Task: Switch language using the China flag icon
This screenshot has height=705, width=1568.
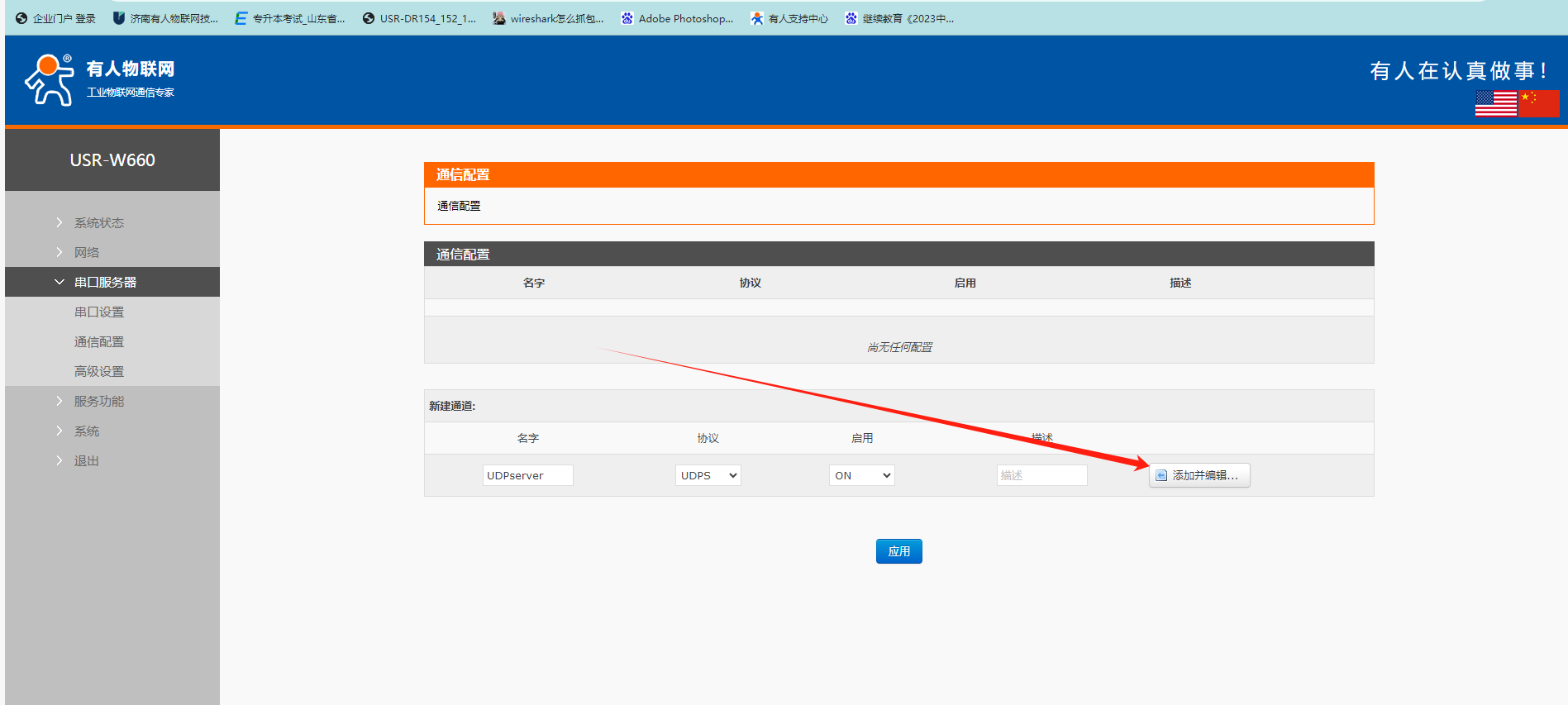Action: point(1539,103)
